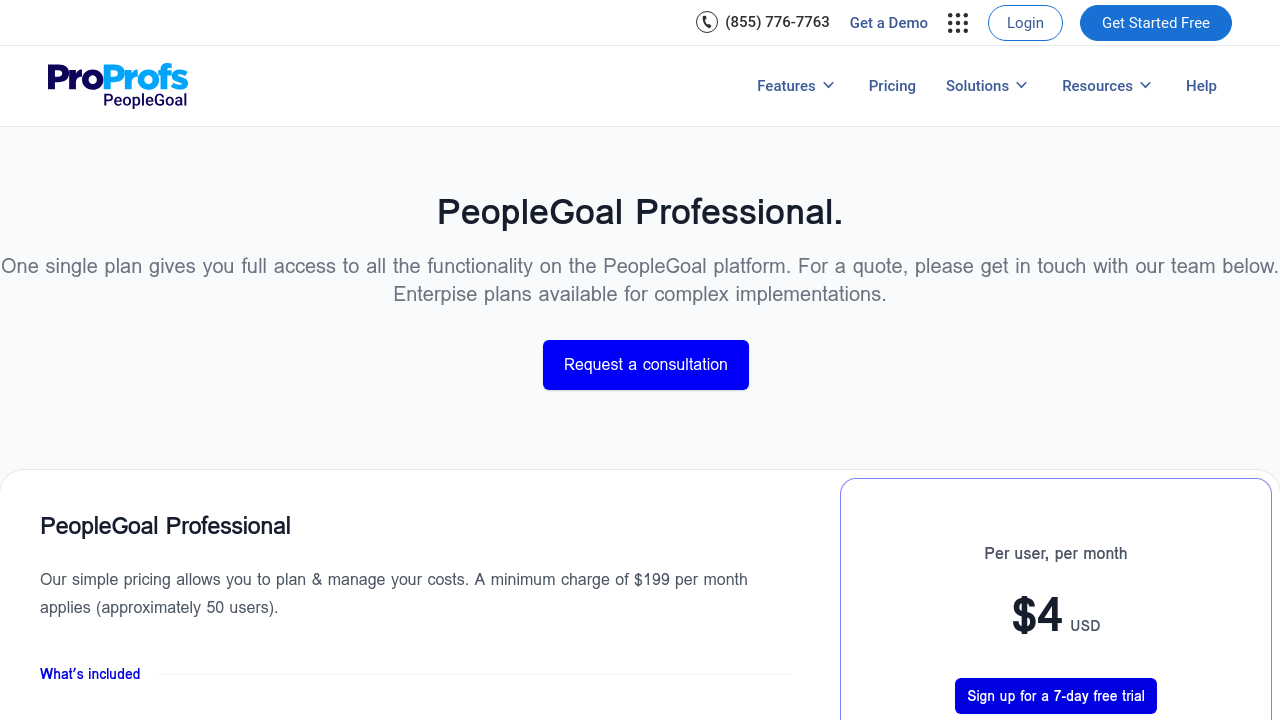The width and height of the screenshot is (1280, 720).
Task: Open the Resources menu
Action: (1097, 86)
